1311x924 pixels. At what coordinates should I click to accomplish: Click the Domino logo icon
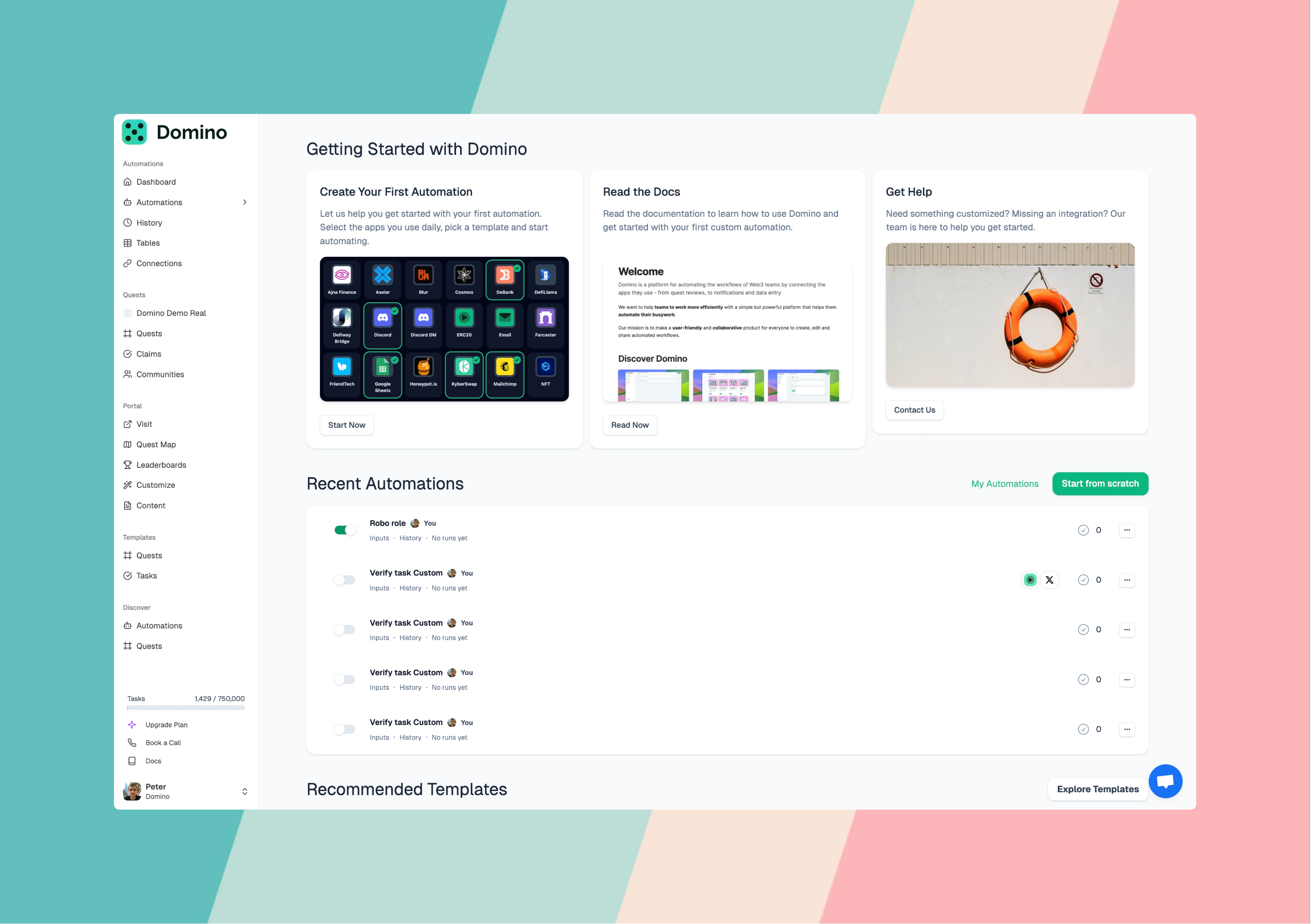coord(135,132)
